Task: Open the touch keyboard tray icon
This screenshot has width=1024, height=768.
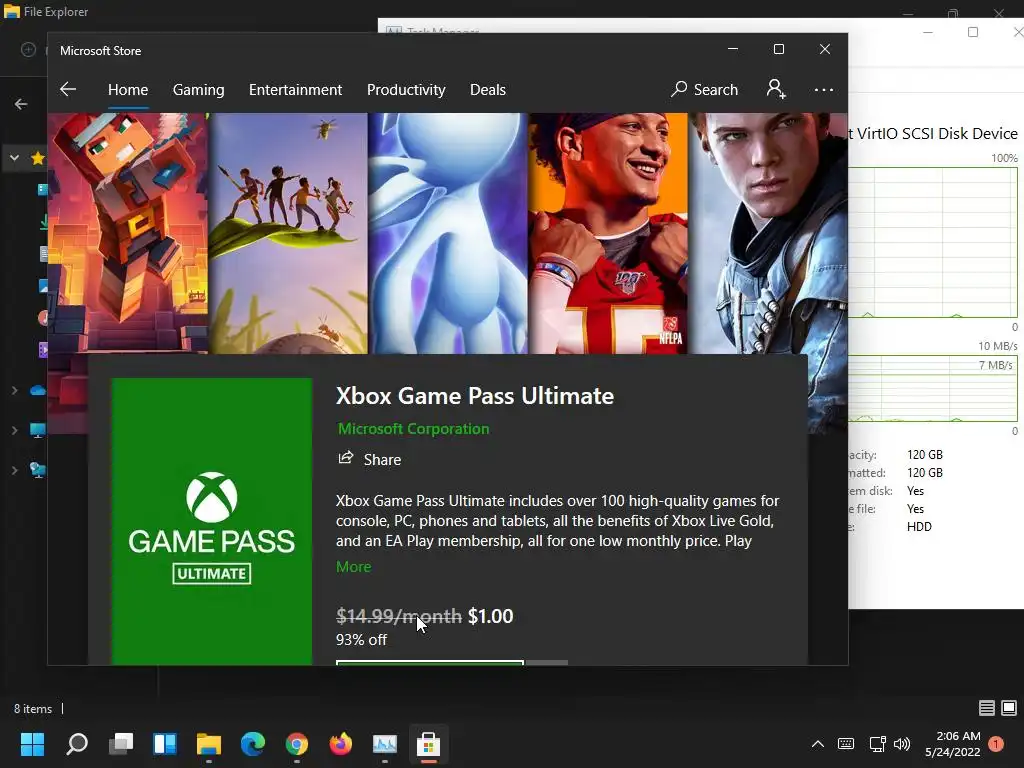Action: pos(846,744)
